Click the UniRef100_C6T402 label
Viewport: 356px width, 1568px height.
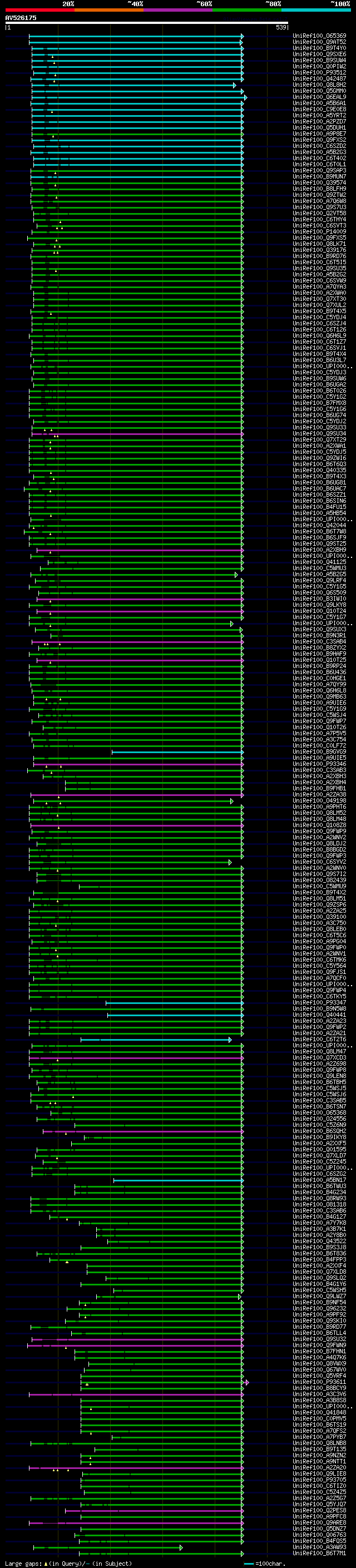[319, 159]
